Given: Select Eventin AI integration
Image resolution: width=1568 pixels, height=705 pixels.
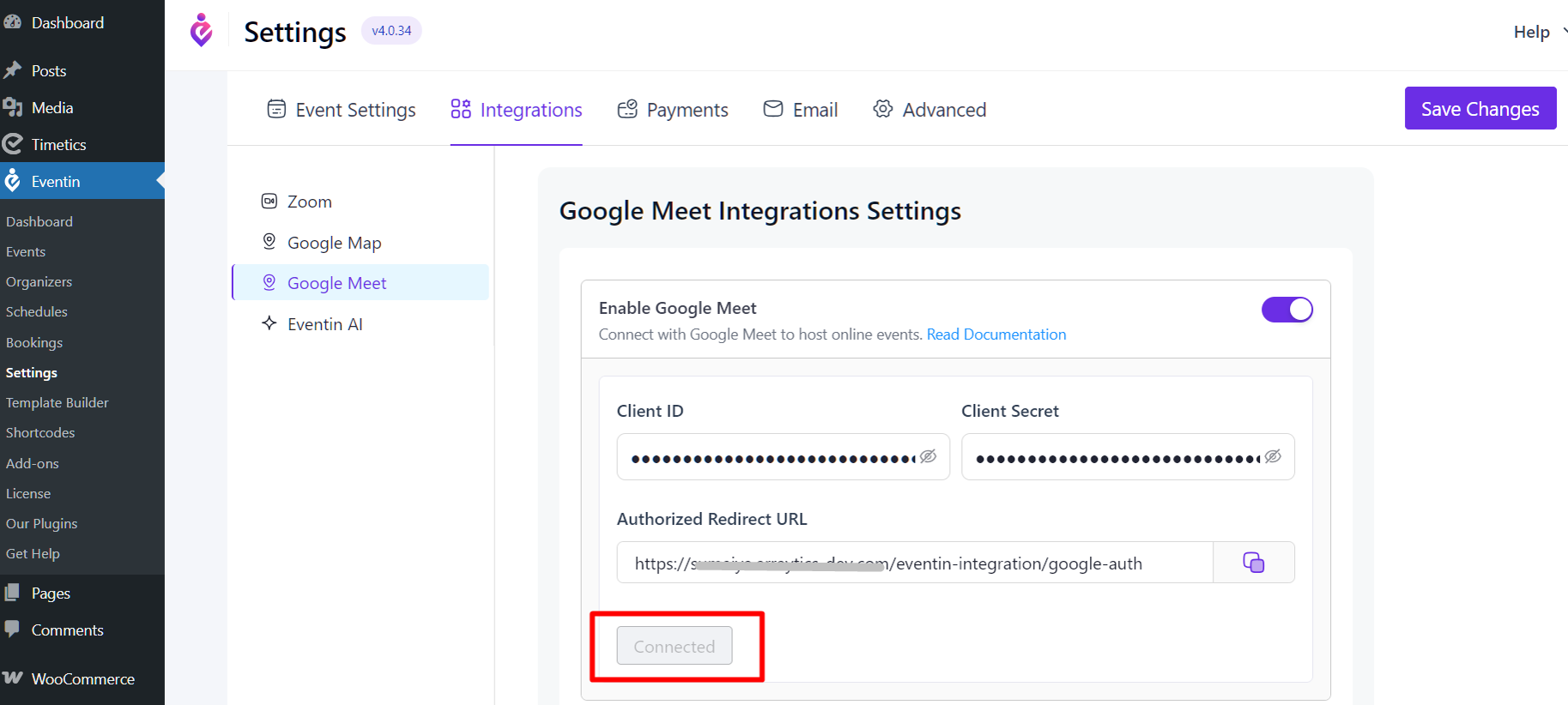Looking at the screenshot, I should tap(360, 323).
